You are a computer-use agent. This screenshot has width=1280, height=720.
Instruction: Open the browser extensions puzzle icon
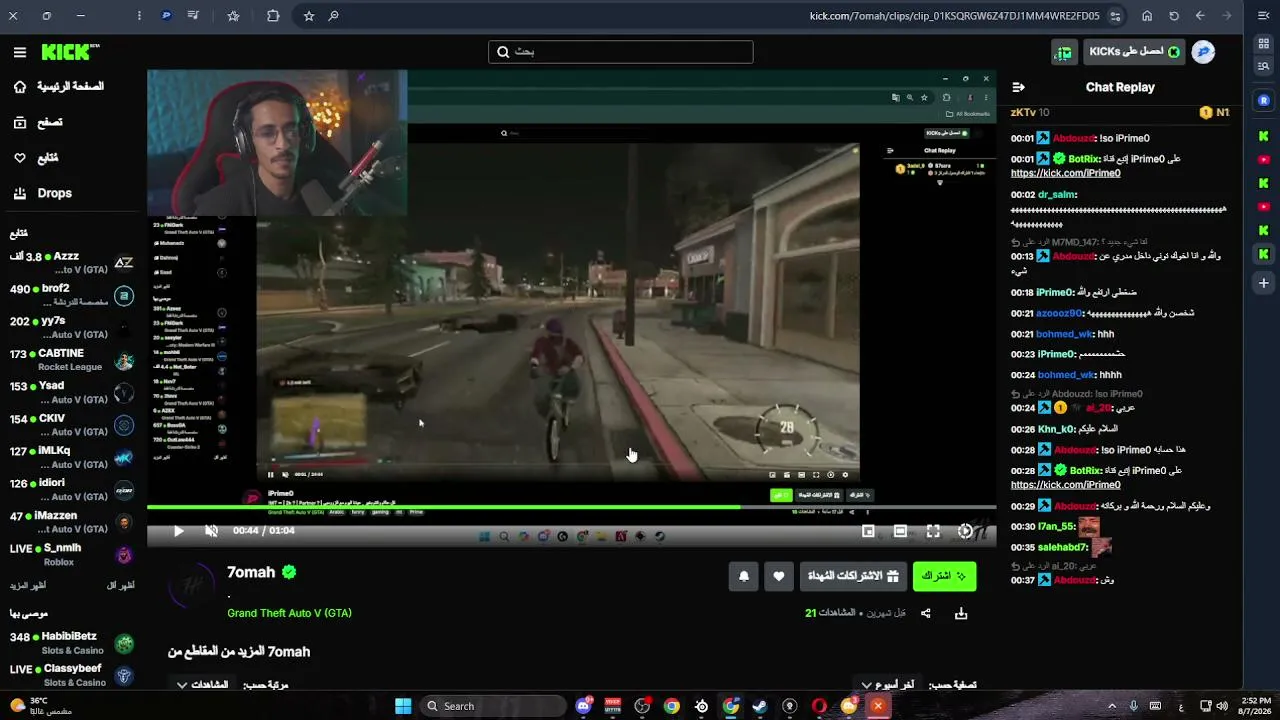(273, 16)
